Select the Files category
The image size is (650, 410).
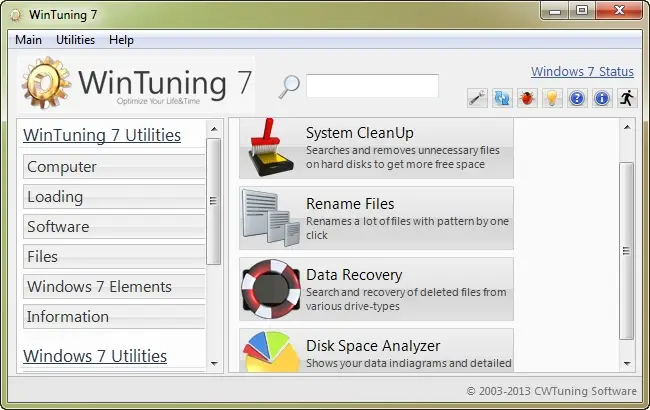(114, 256)
